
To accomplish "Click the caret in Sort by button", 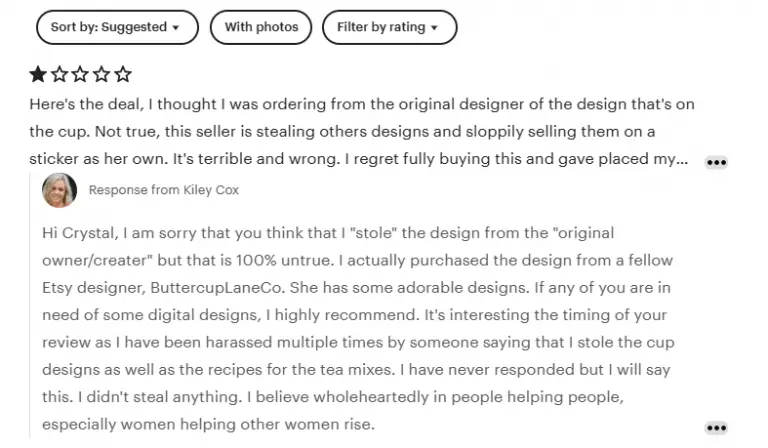I will 177,28.
